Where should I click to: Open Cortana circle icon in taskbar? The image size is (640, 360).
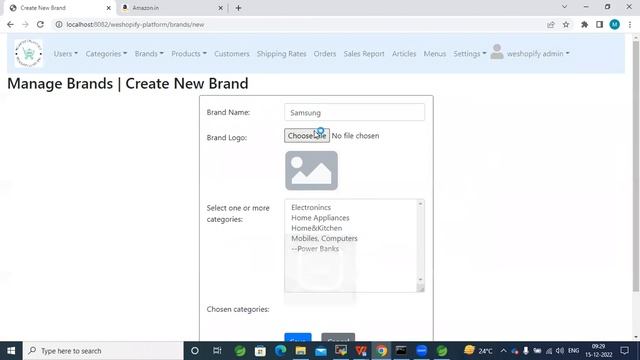tap(195, 351)
